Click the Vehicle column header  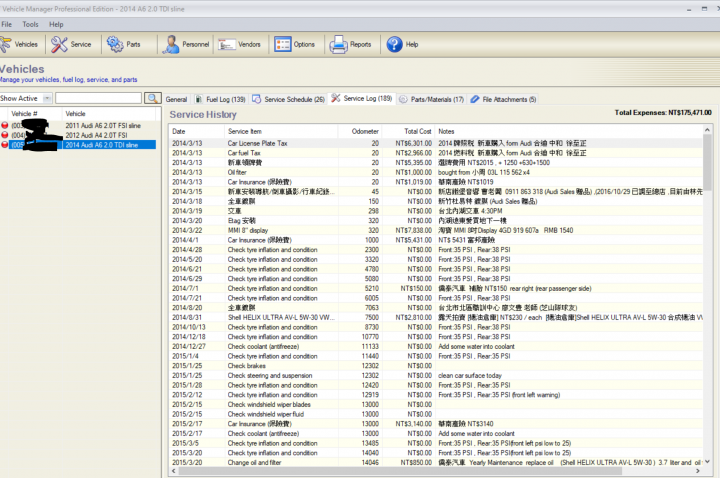click(111, 113)
